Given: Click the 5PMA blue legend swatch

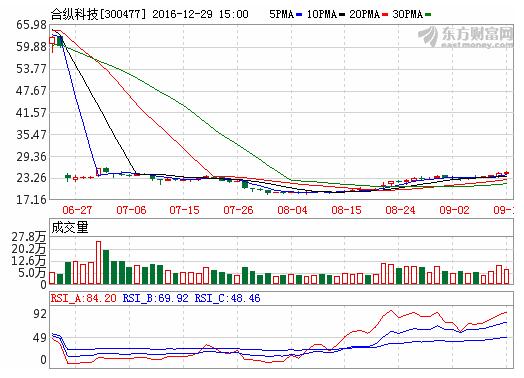Looking at the screenshot, I should (x=299, y=15).
